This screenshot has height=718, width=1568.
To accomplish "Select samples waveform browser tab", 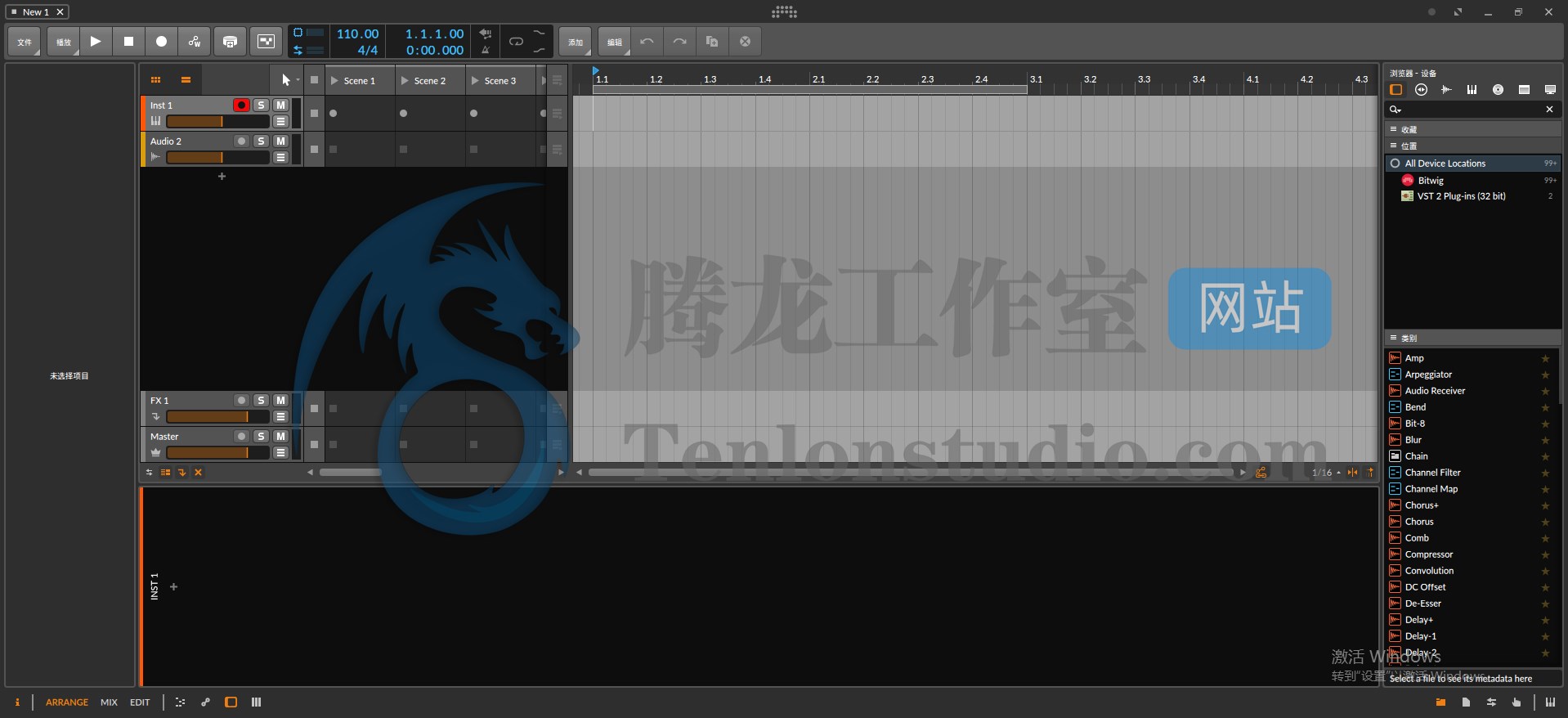I will pyautogui.click(x=1446, y=90).
